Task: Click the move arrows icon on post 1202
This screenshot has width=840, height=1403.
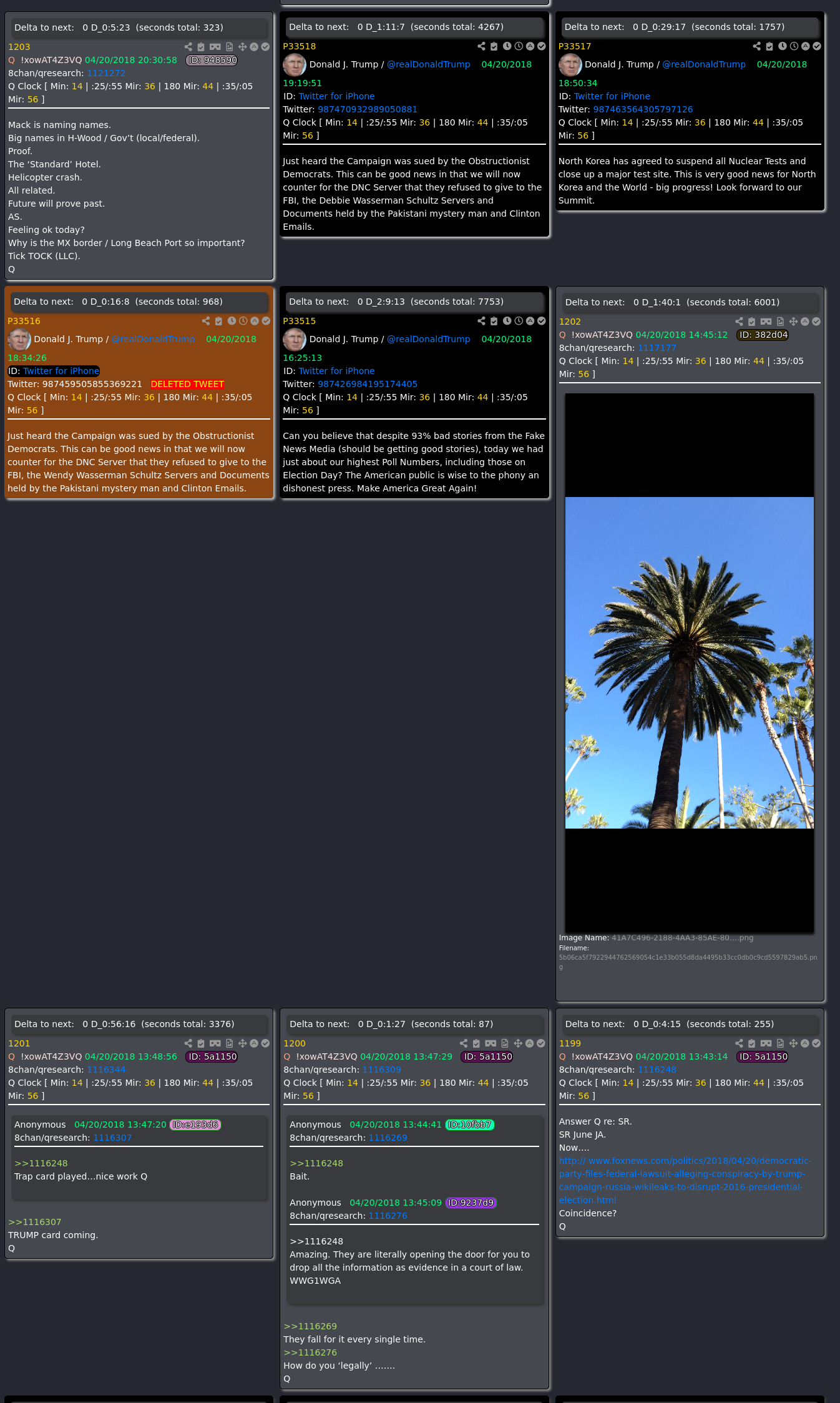Action: coord(793,322)
